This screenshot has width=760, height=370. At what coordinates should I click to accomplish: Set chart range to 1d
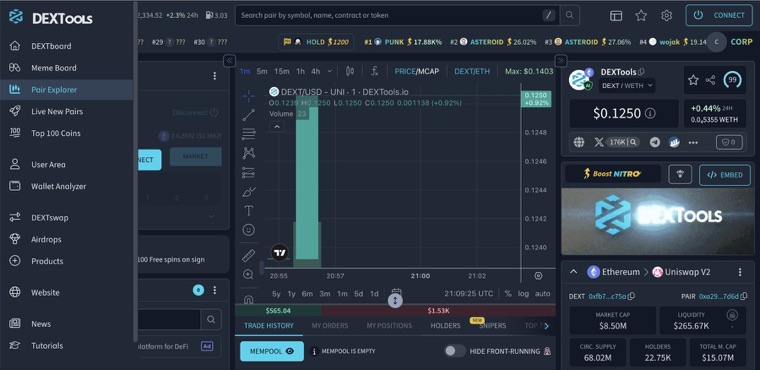374,293
